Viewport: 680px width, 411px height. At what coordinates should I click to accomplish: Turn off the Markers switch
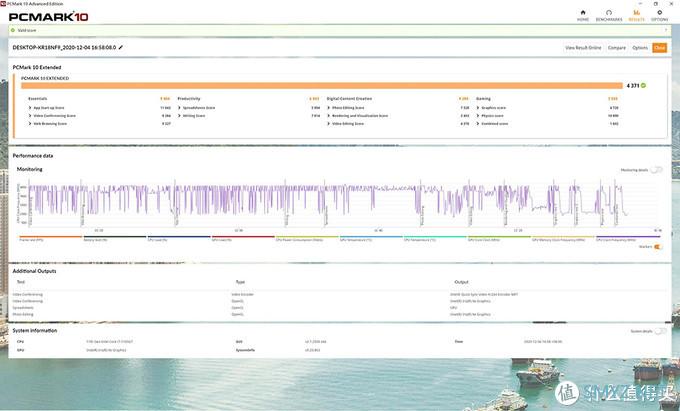tap(657, 247)
